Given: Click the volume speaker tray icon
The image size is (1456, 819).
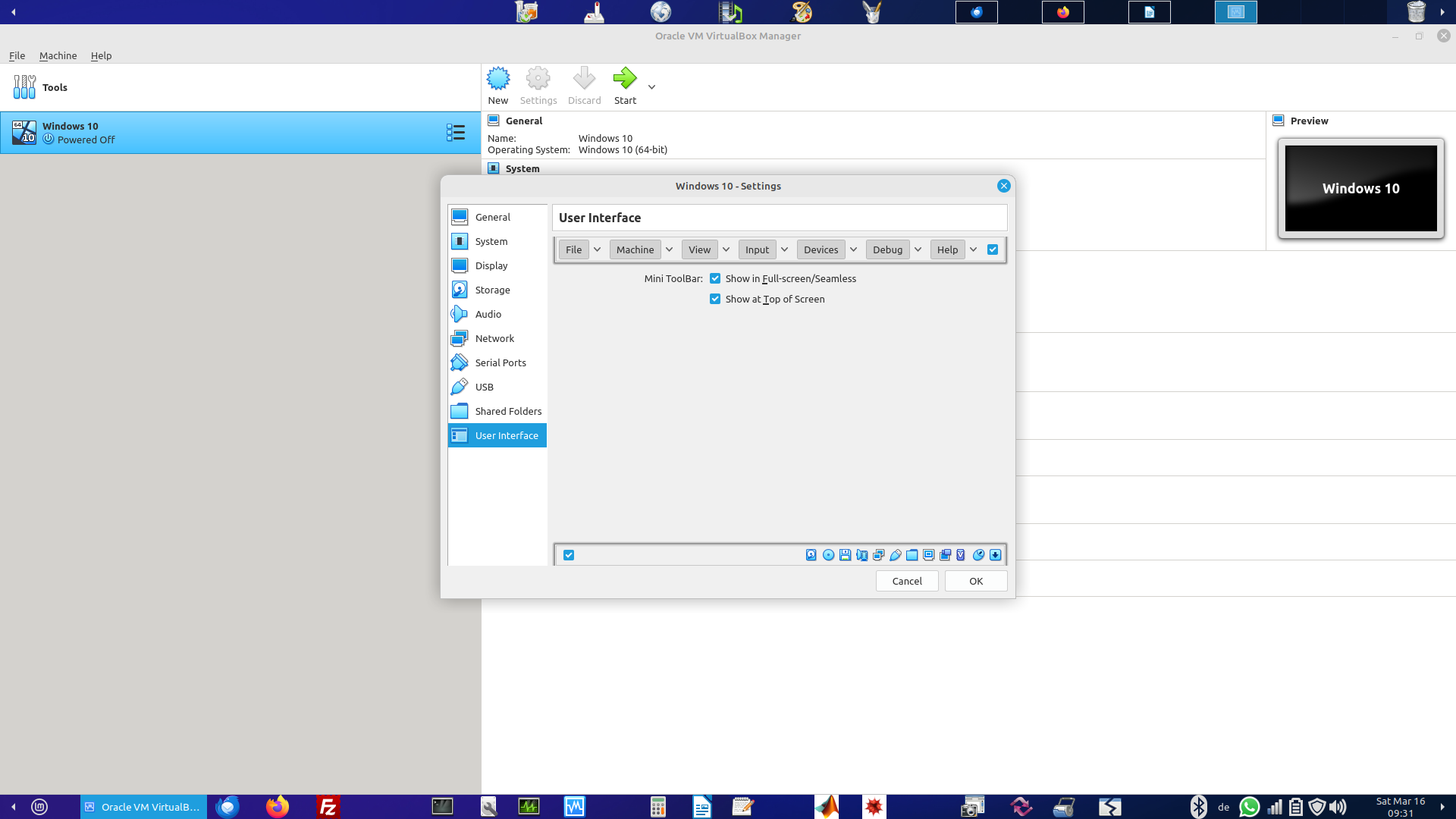Looking at the screenshot, I should (x=1338, y=807).
